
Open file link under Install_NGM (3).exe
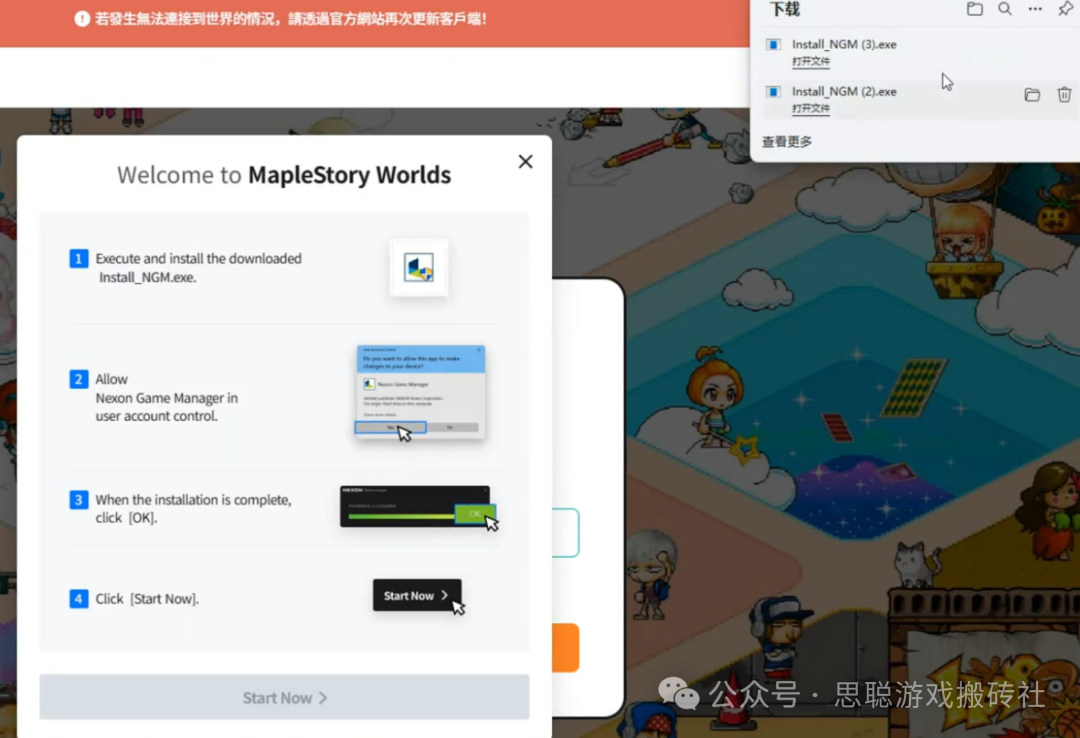click(x=811, y=62)
